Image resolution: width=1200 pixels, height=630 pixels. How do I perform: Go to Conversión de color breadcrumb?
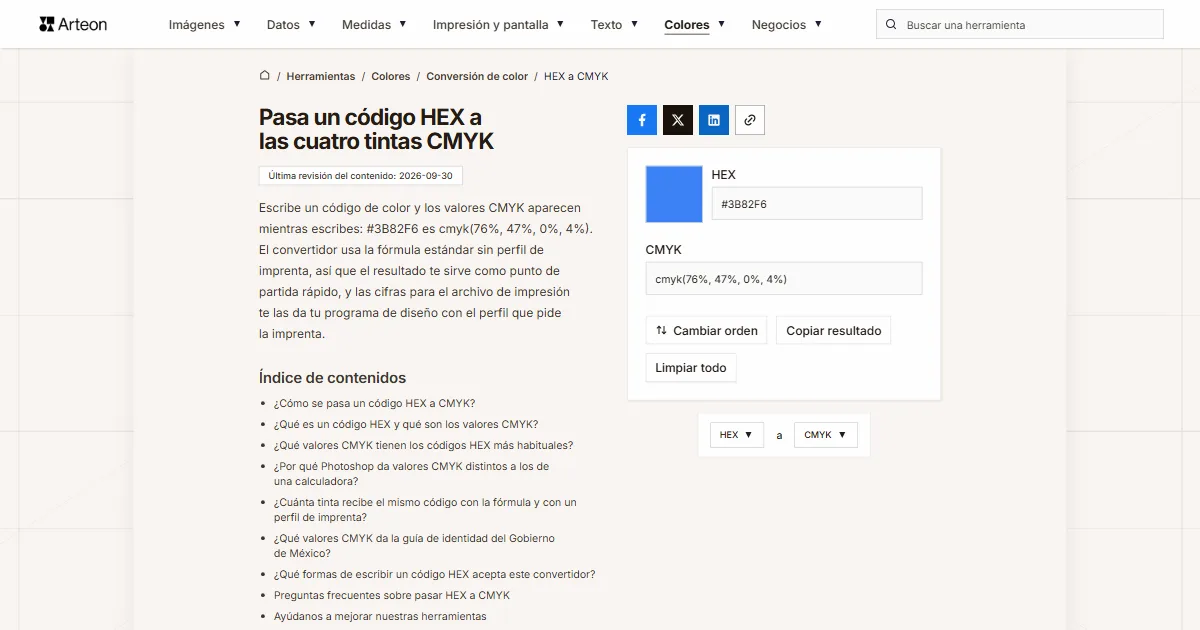click(x=477, y=76)
